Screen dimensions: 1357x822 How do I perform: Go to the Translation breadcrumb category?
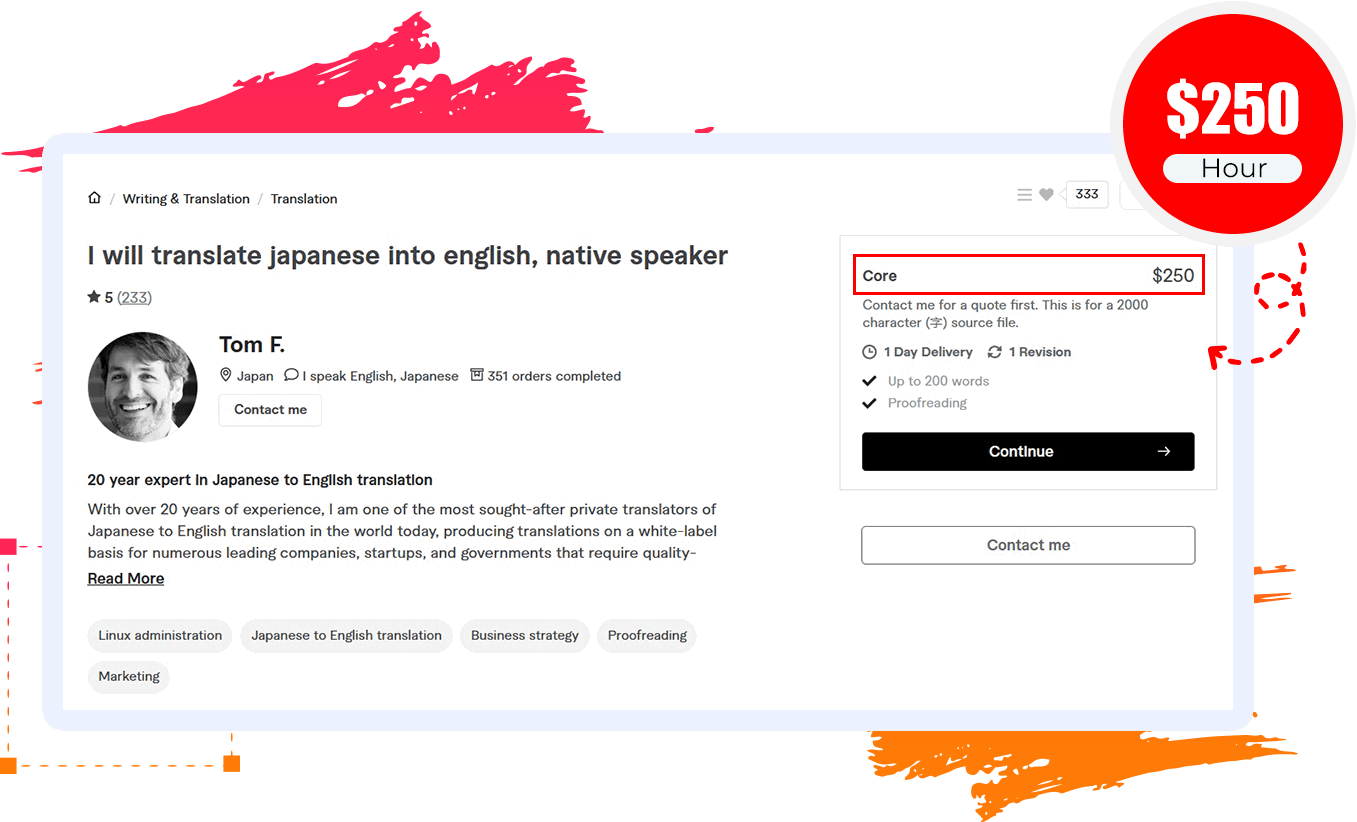304,199
